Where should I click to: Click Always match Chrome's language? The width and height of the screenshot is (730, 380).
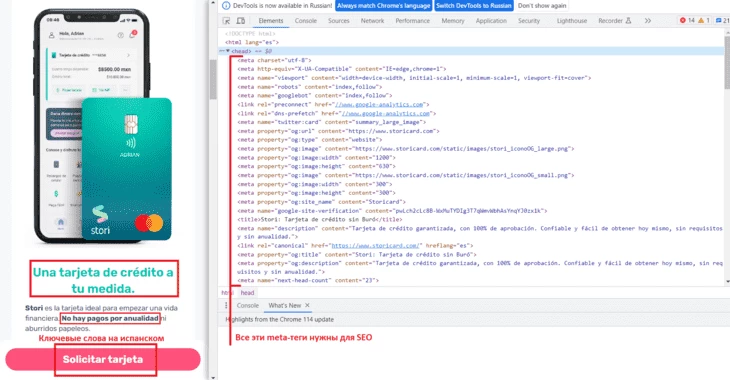[x=384, y=6]
